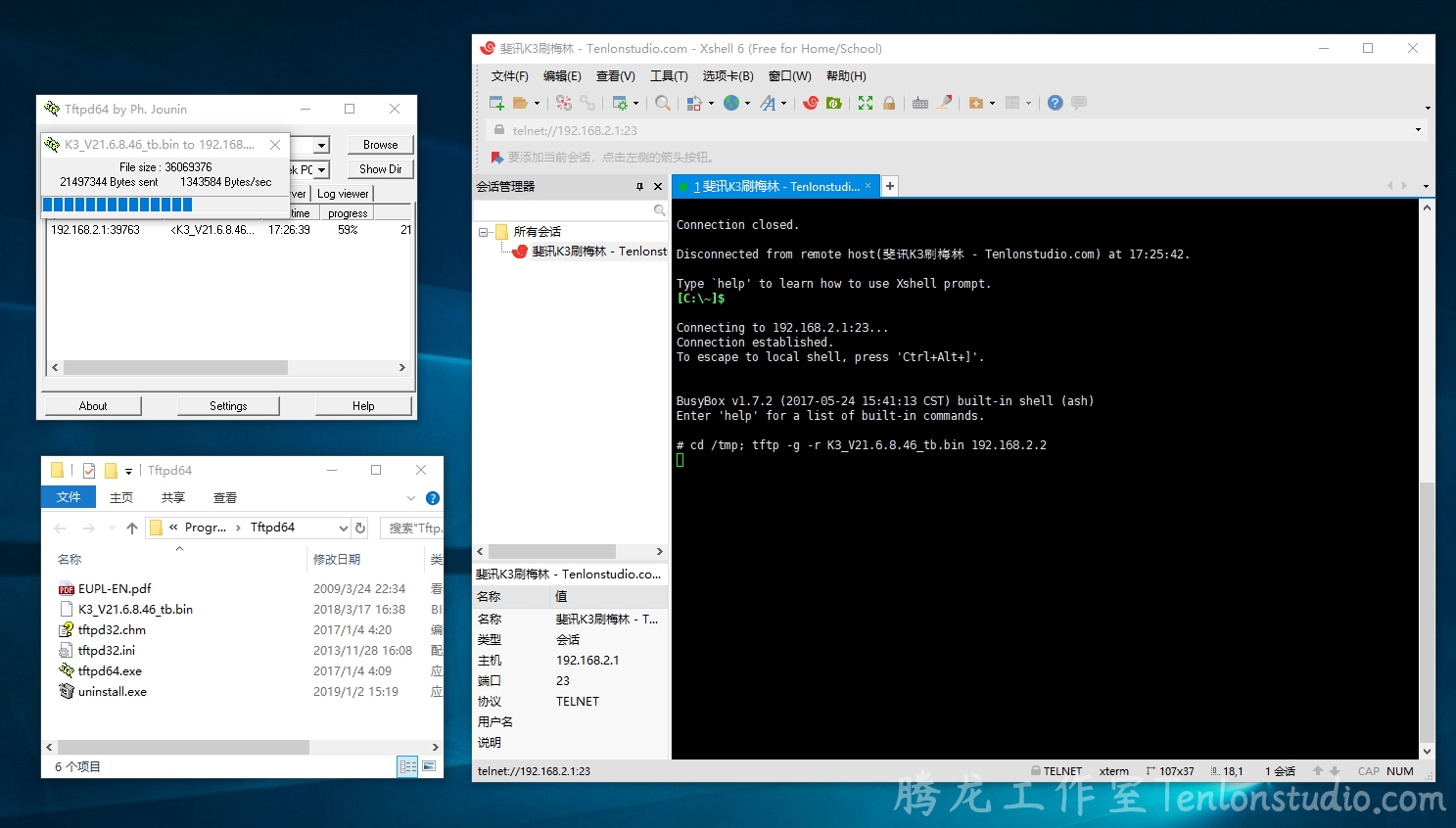Close the session manager panel
Image resolution: width=1456 pixels, height=828 pixels.
point(658,186)
